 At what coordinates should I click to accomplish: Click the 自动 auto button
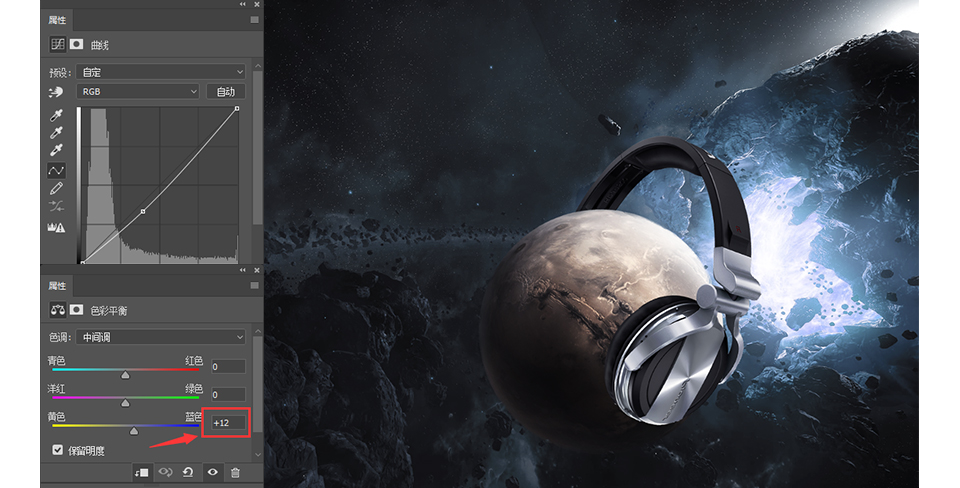point(226,91)
